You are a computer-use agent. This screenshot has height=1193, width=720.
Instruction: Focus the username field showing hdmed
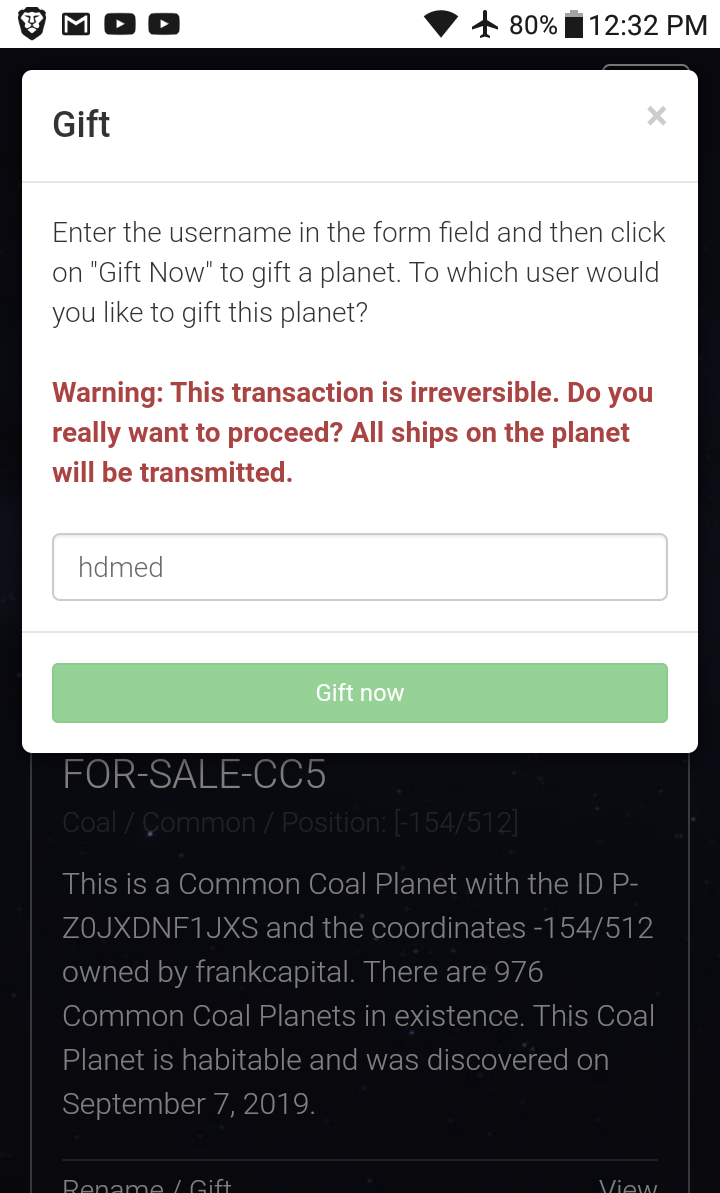tap(360, 567)
